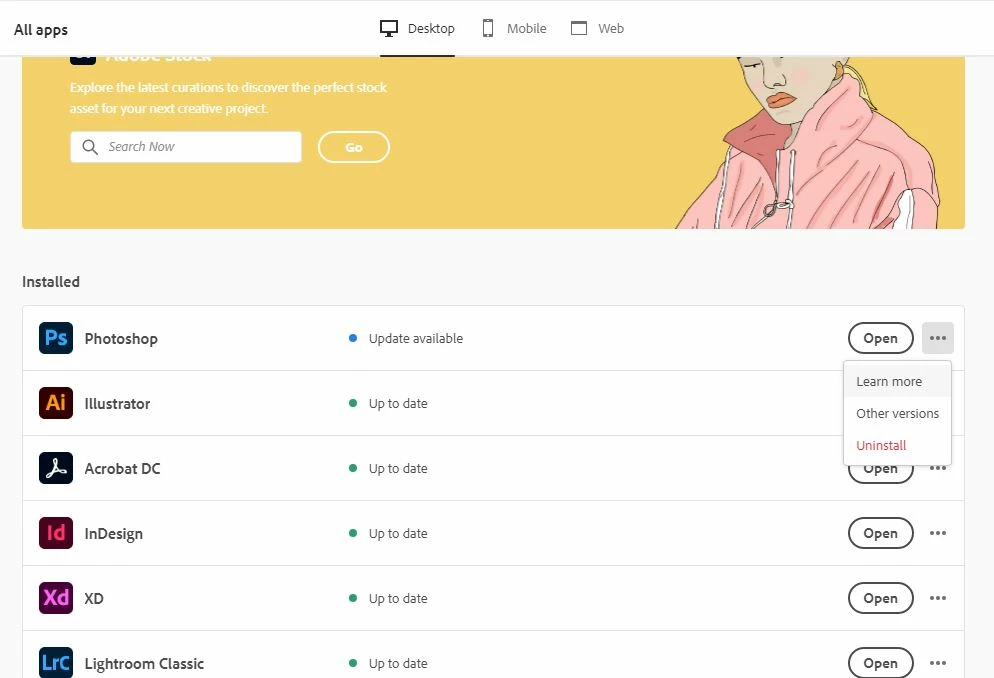Image resolution: width=994 pixels, height=678 pixels.
Task: Click the Installed section heading
Action: click(51, 282)
